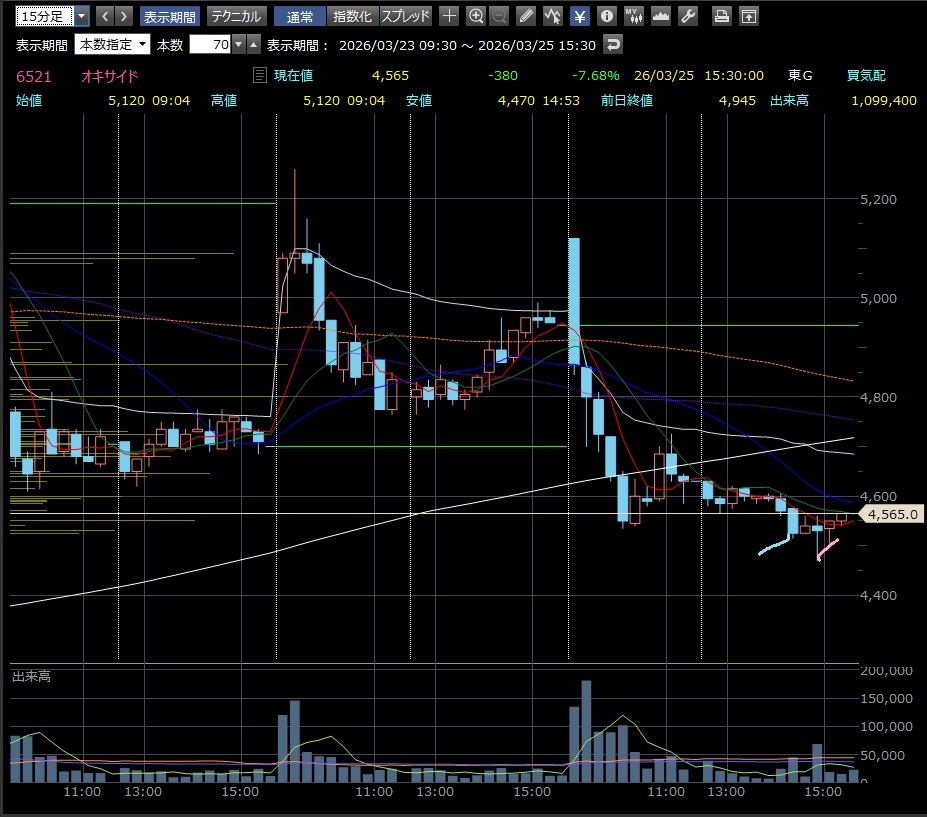Screen dimensions: 927x817
Task: Click the printer icon
Action: click(x=721, y=16)
